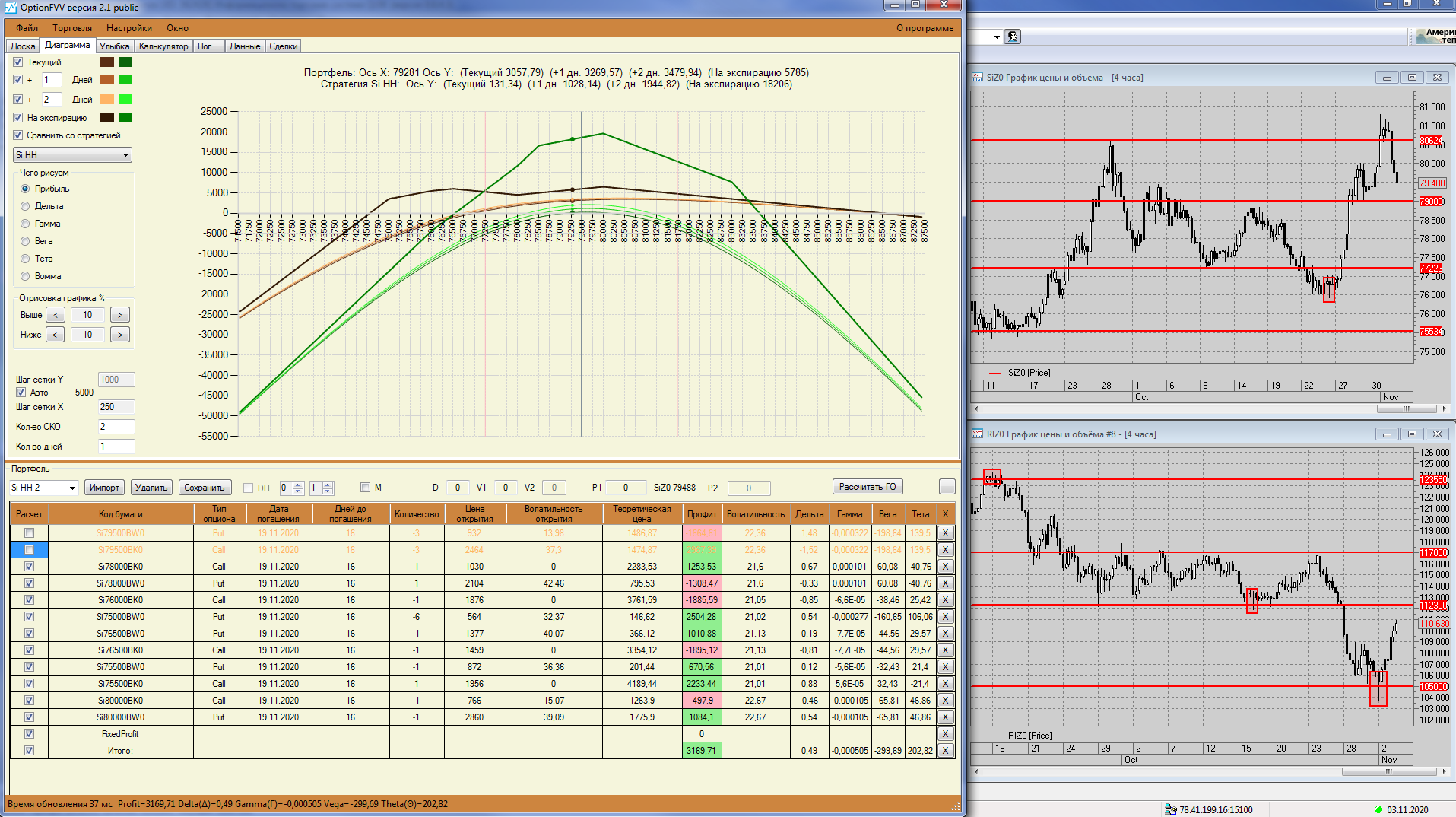Click the SiZ0 chart window title icon
Screen dimensions: 1456x817
pyautogui.click(x=978, y=78)
